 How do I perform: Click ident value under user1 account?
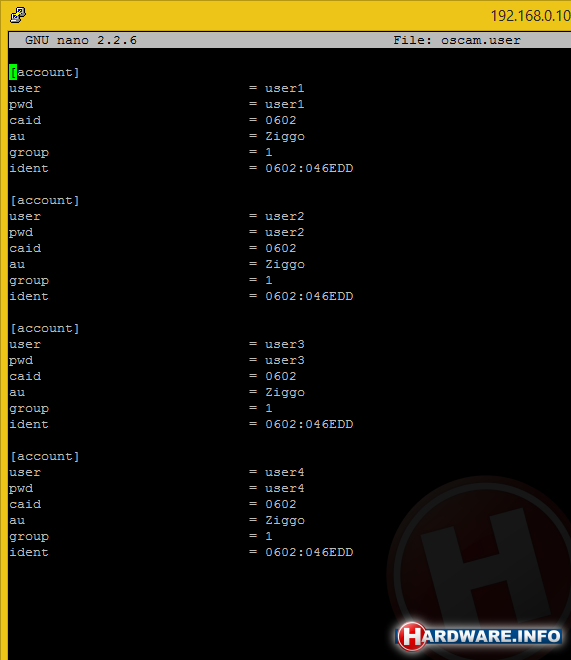[x=309, y=168]
